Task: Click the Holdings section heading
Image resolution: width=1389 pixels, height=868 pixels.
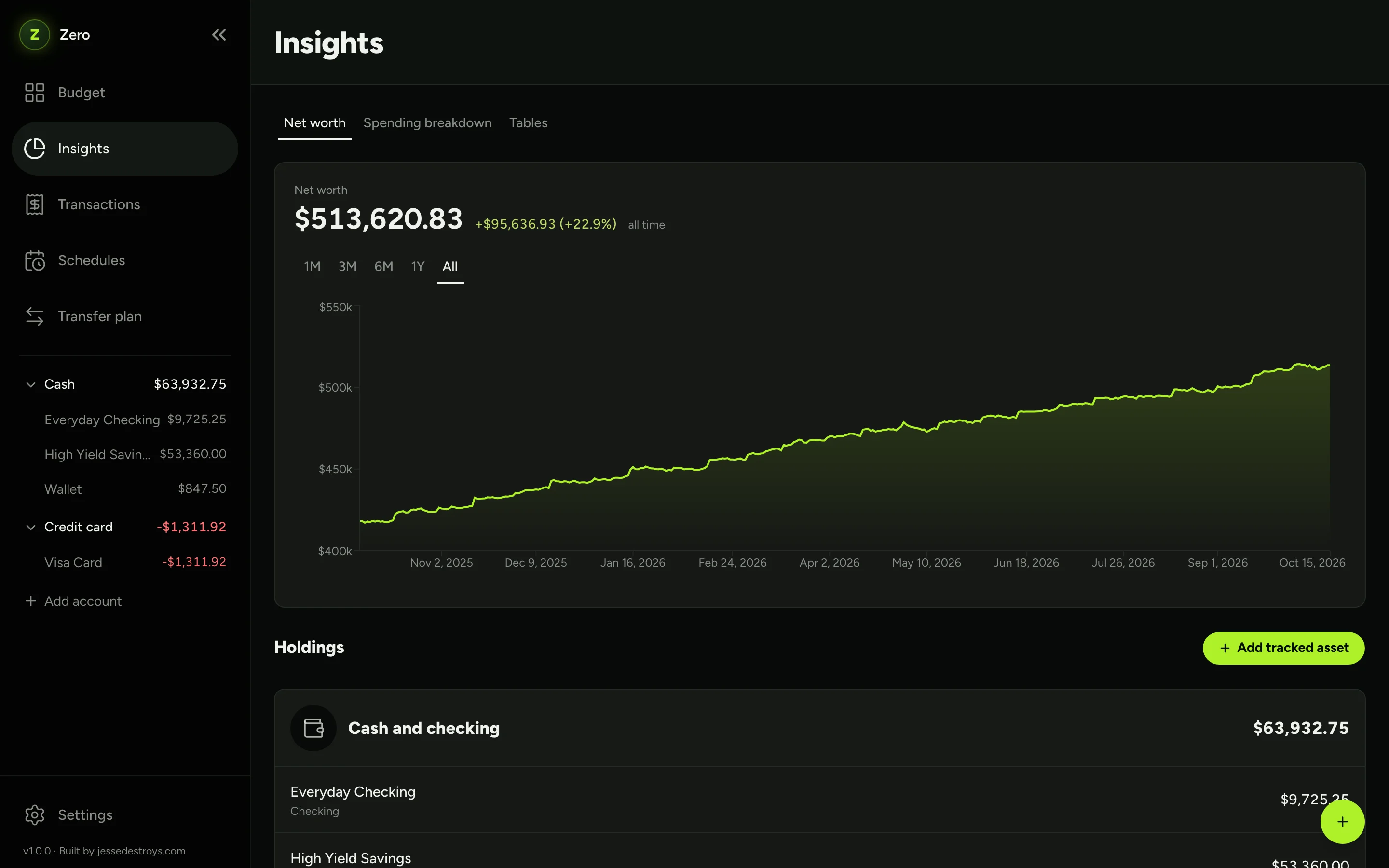Action: tap(309, 647)
